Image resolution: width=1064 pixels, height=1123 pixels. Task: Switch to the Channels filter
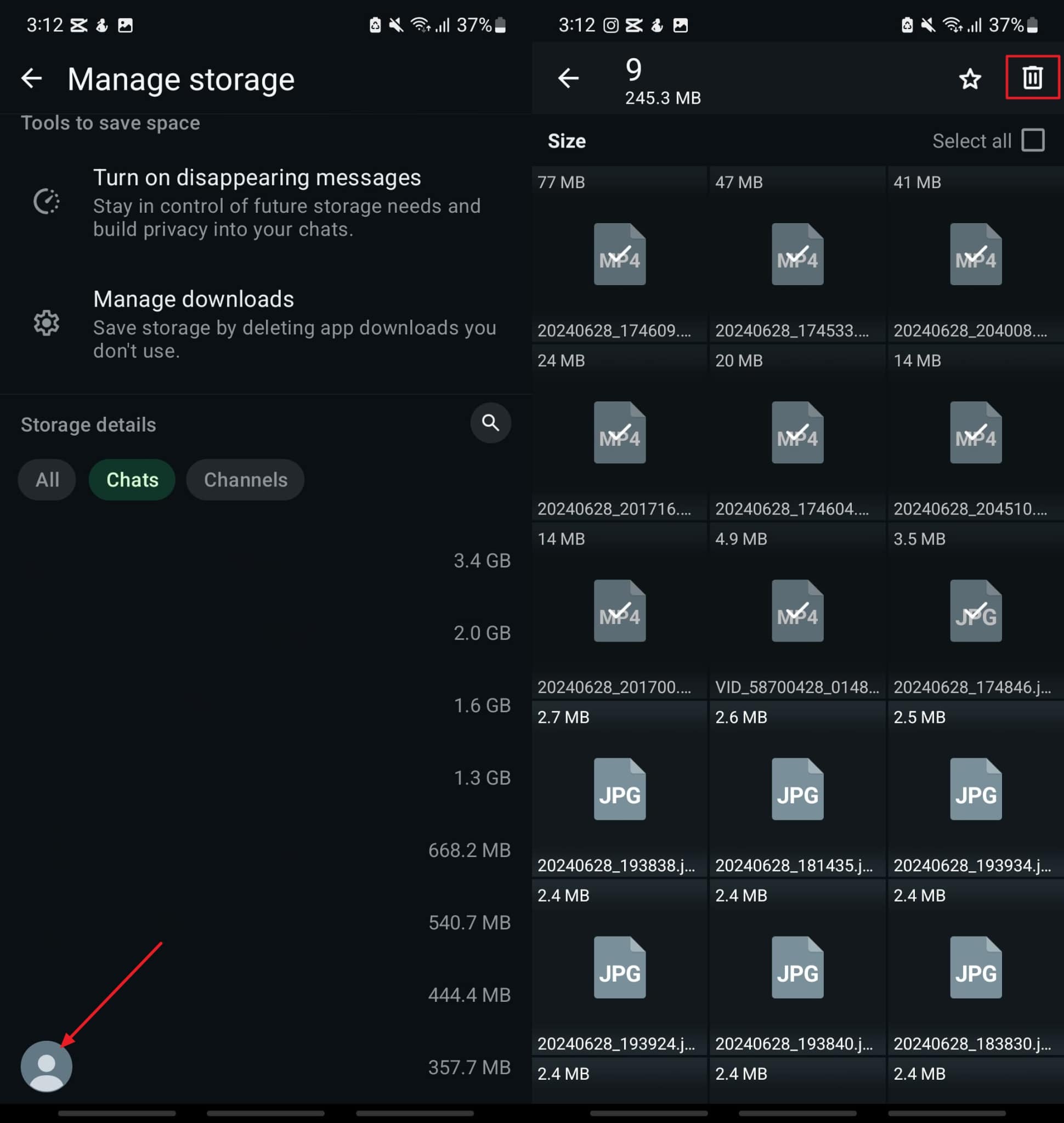coord(245,479)
